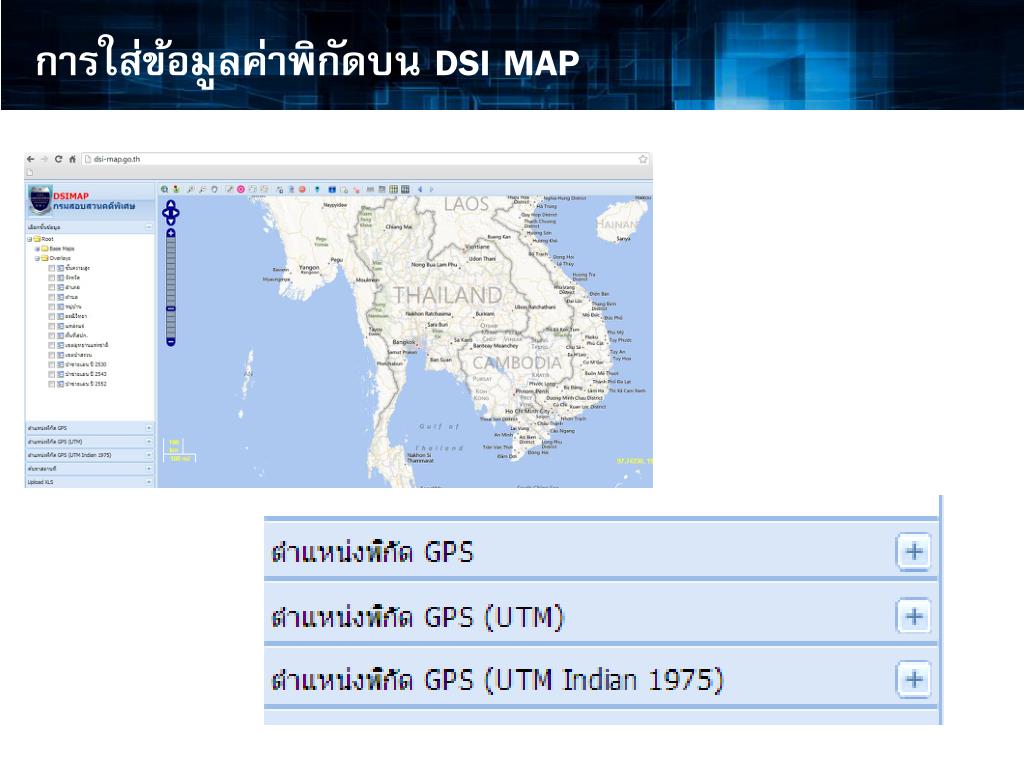The image size is (1024, 768).
Task: Click the Overlays folder label
Action: pos(60,259)
